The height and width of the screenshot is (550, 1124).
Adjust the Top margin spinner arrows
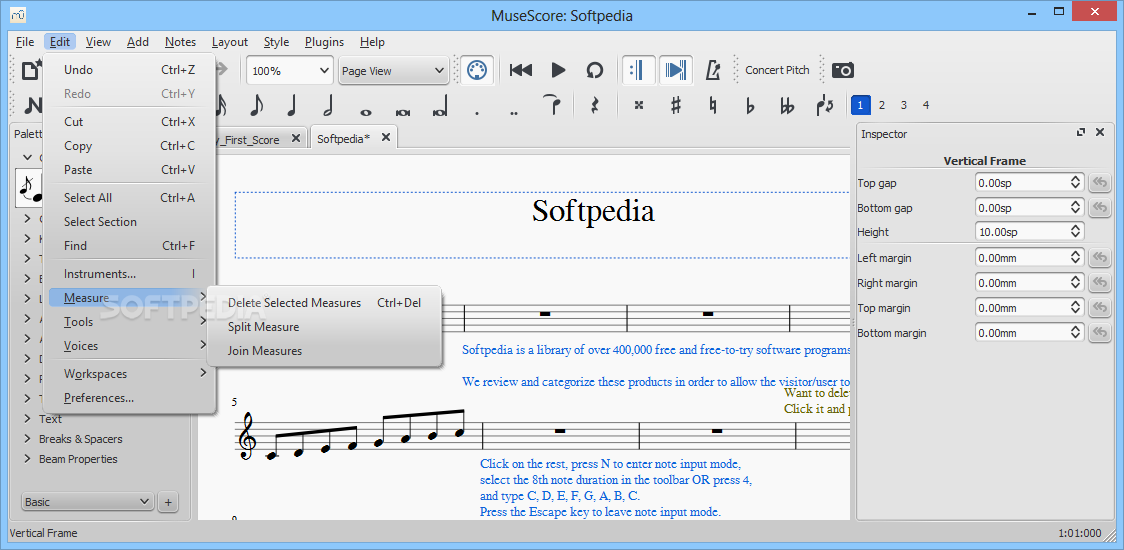pos(1076,308)
